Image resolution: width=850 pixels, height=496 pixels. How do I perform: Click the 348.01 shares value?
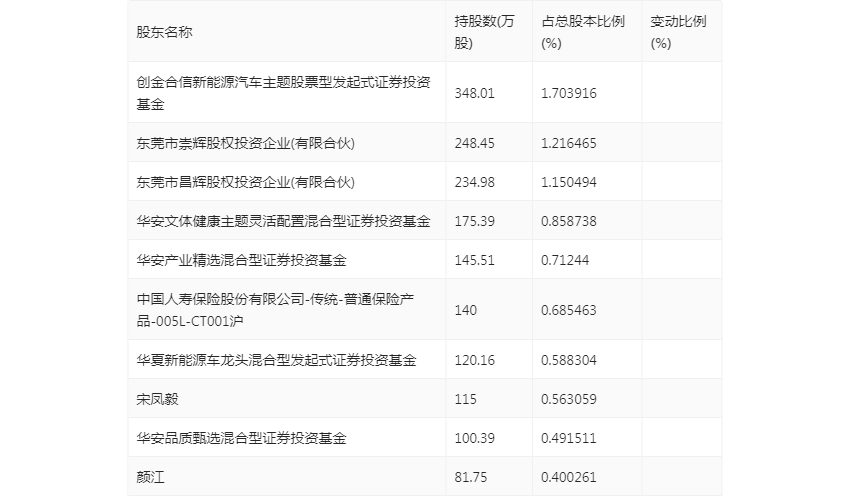pos(474,93)
